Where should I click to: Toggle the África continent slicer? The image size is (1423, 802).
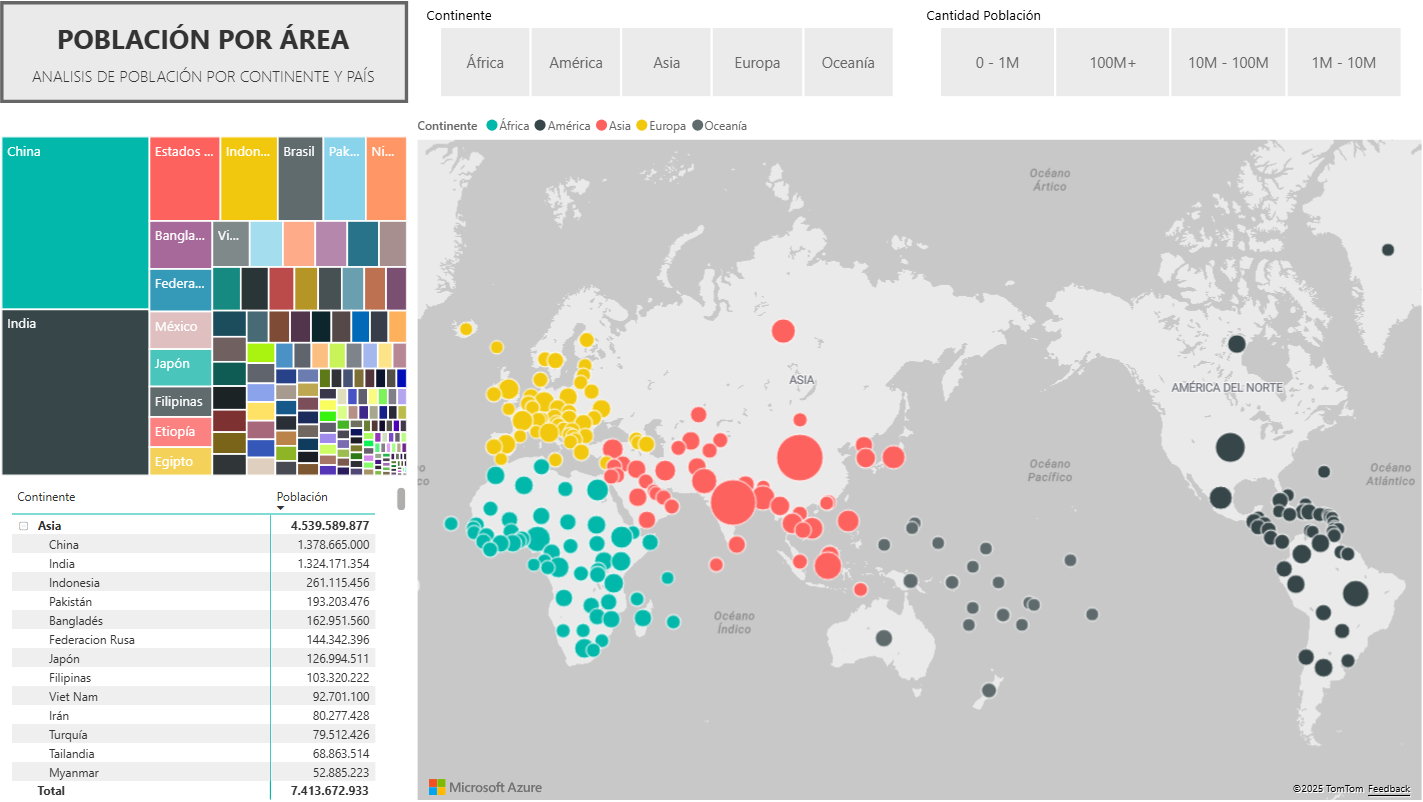click(x=485, y=62)
